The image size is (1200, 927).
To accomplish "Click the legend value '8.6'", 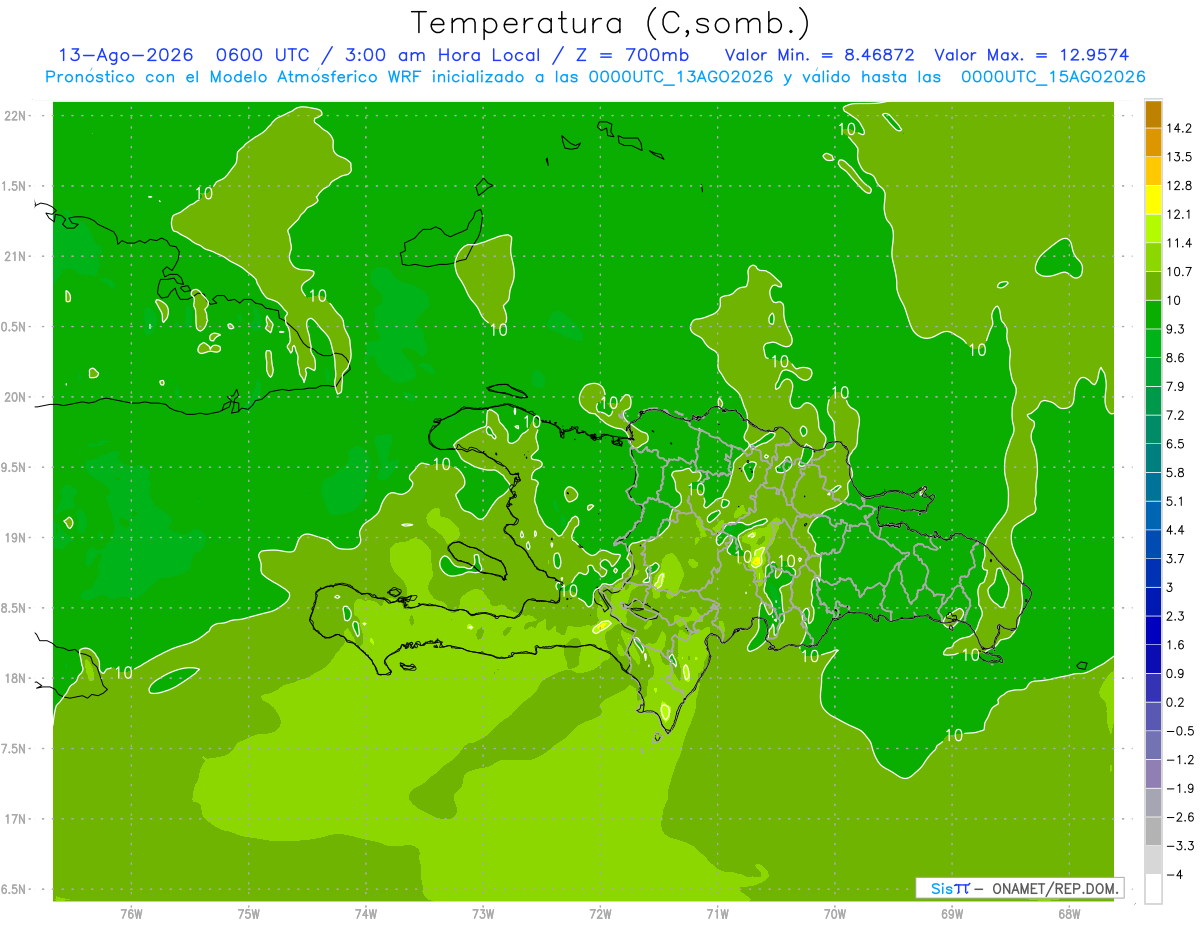I will [1175, 358].
